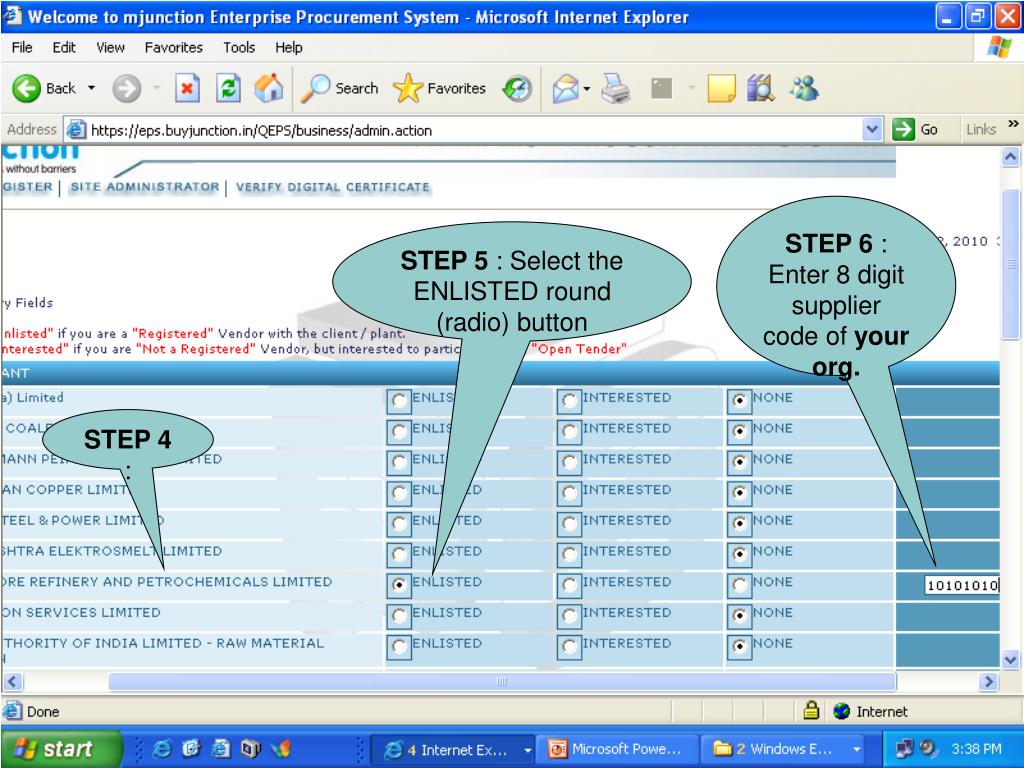Image resolution: width=1024 pixels, height=768 pixels.
Task: Select NONE for ON SERVICES LIMITED
Action: pos(739,615)
